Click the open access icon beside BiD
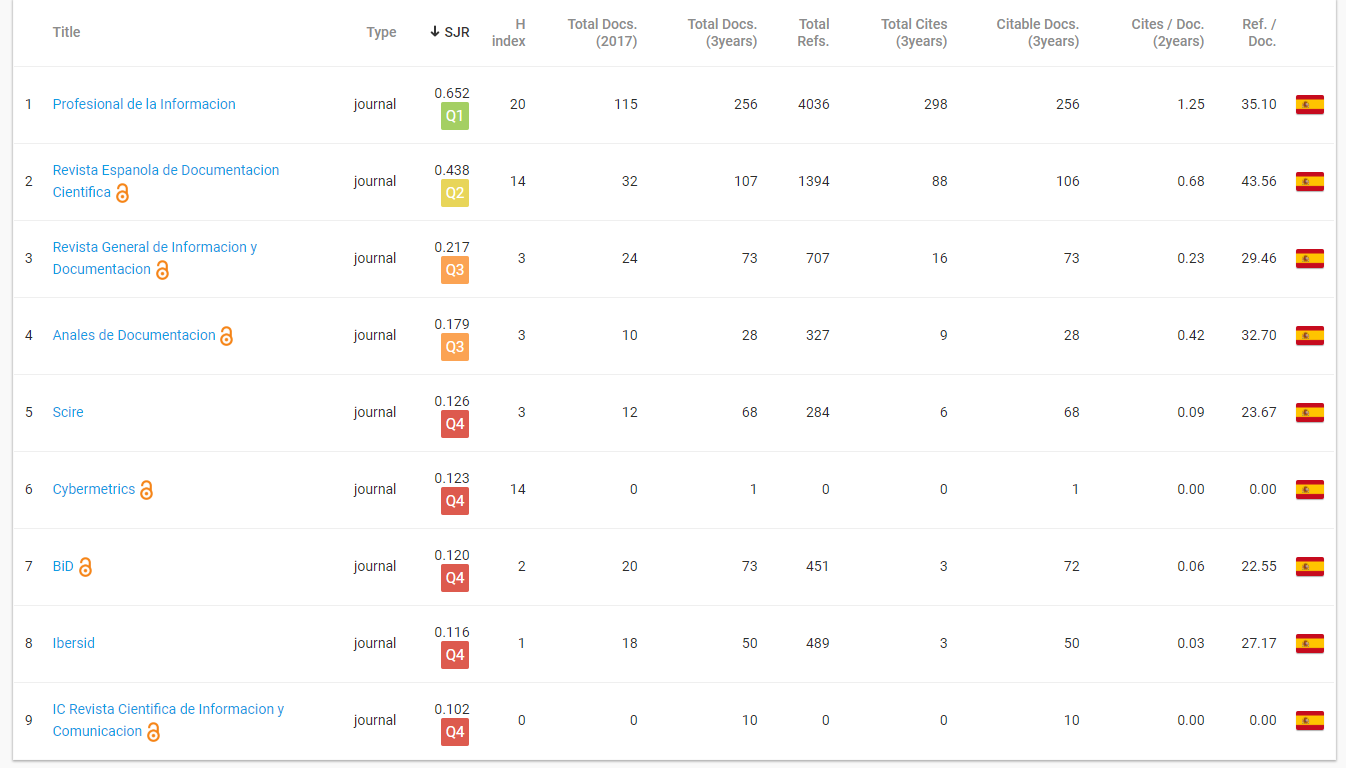 86,567
